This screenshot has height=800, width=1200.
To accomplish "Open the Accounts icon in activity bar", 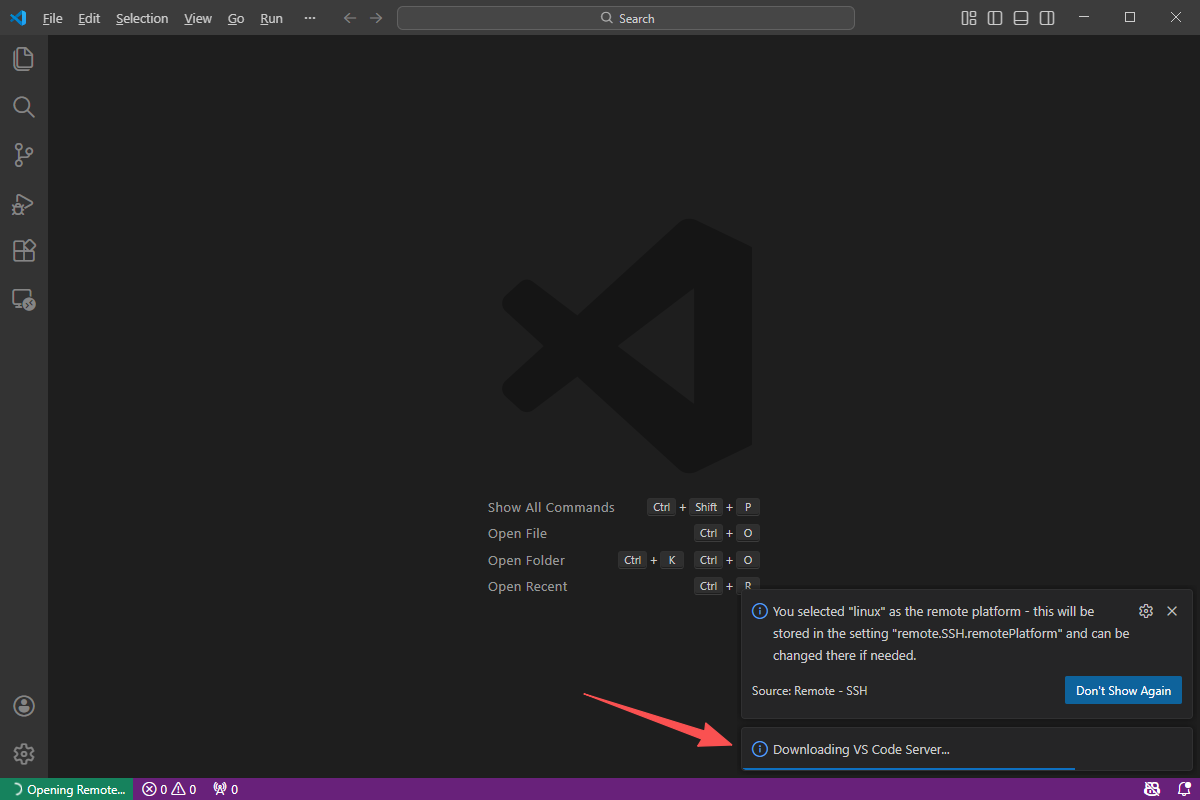I will (x=24, y=706).
